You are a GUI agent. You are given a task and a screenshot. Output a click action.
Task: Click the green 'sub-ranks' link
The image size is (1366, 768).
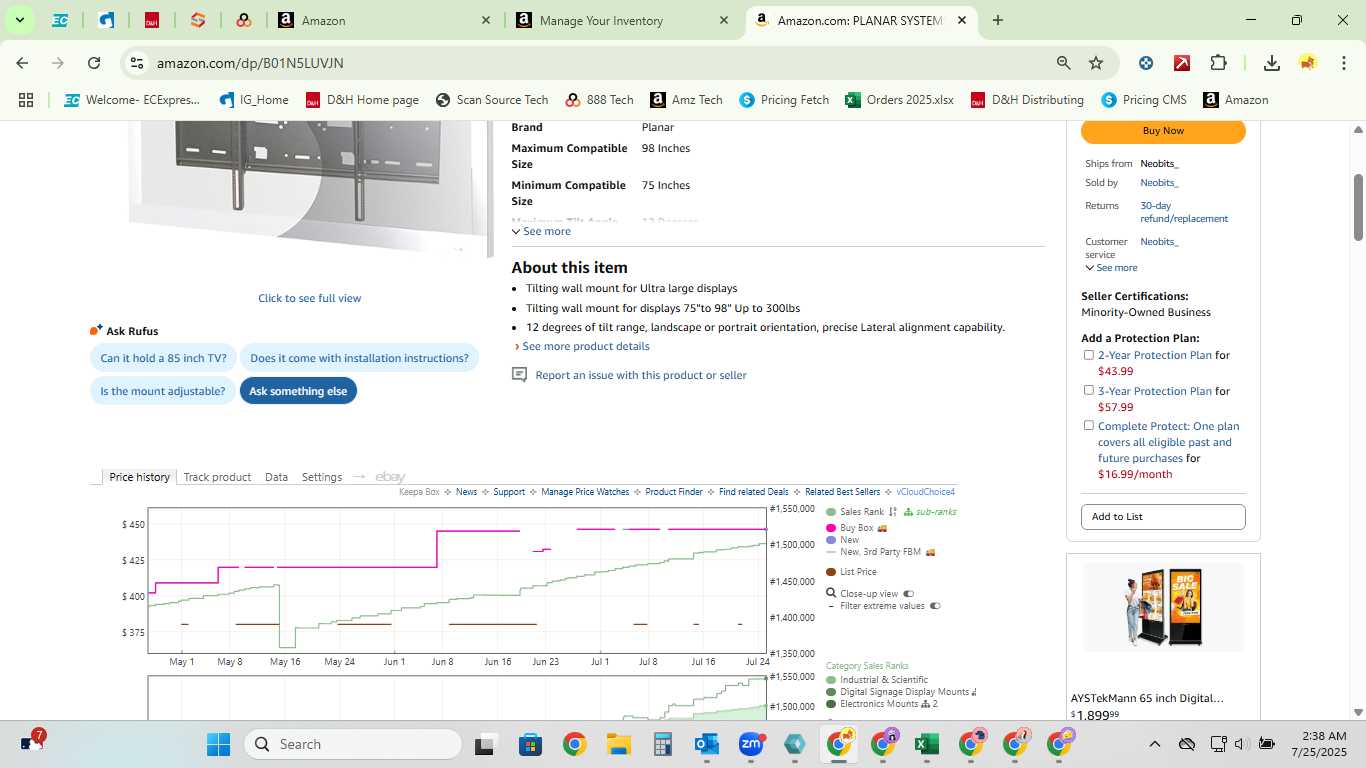click(x=936, y=512)
